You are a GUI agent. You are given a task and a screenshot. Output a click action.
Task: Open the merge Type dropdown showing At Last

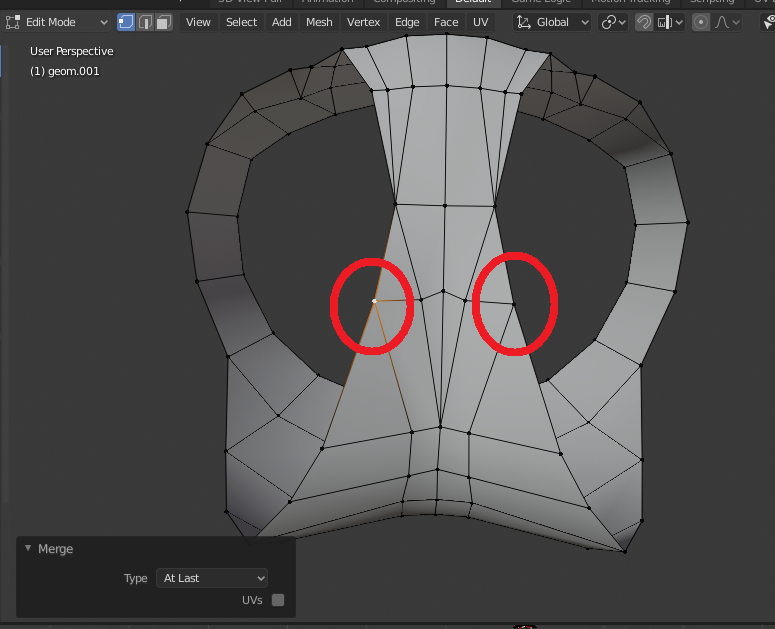(x=212, y=578)
